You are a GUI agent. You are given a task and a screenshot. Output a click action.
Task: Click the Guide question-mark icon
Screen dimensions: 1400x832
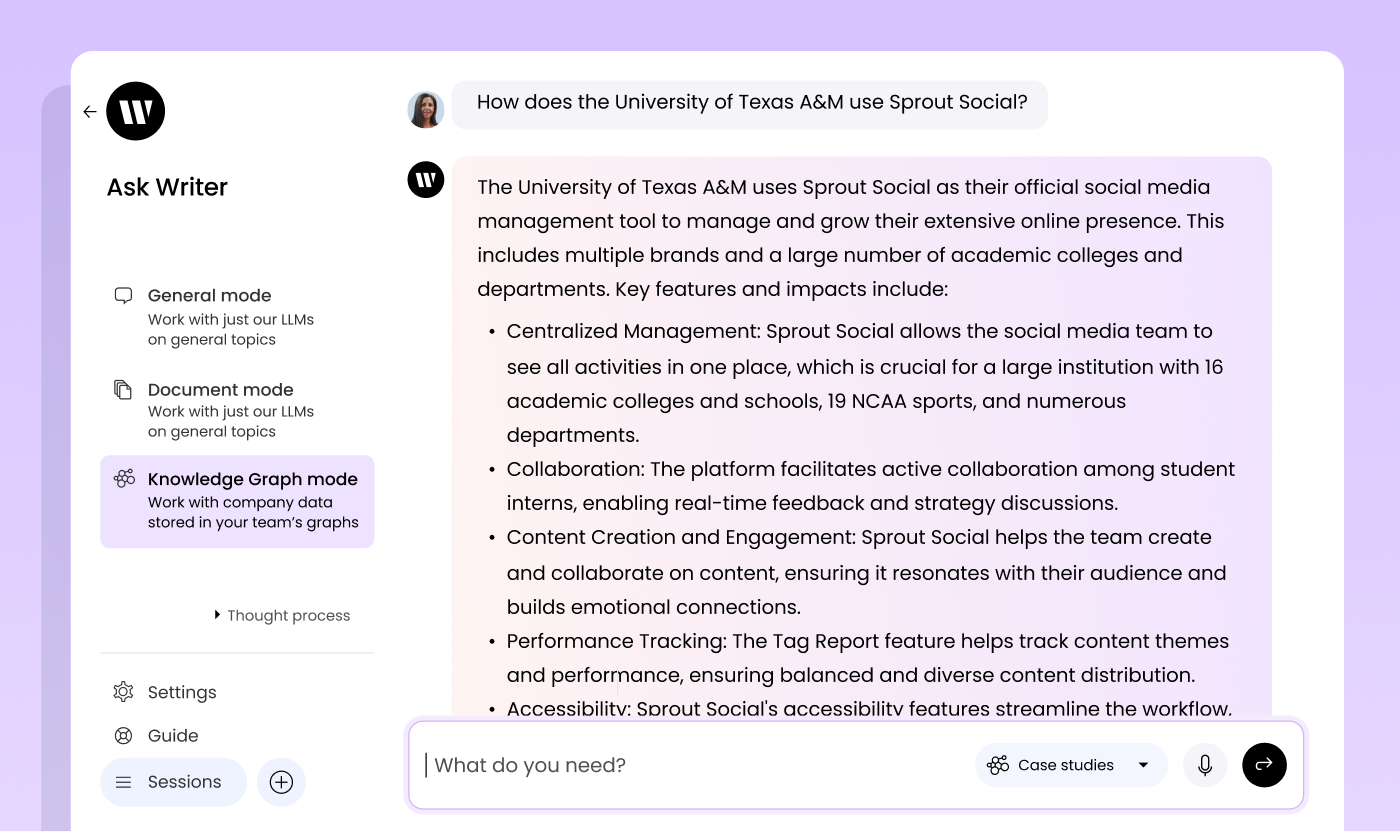pyautogui.click(x=123, y=735)
